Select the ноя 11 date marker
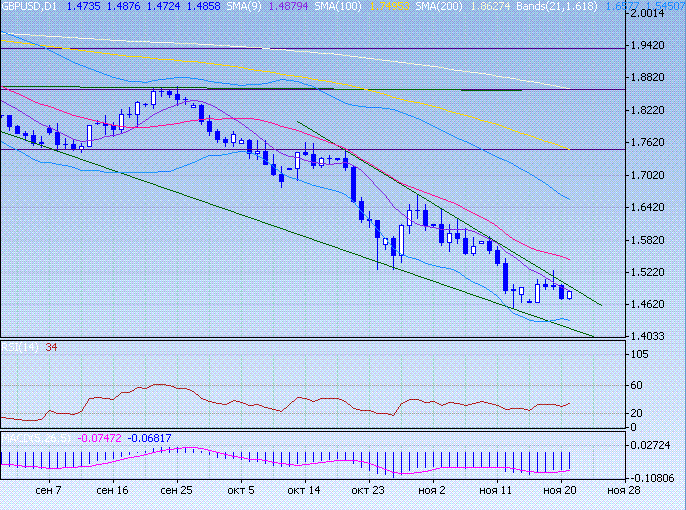Screen dimensions: 686x510 tap(496, 491)
